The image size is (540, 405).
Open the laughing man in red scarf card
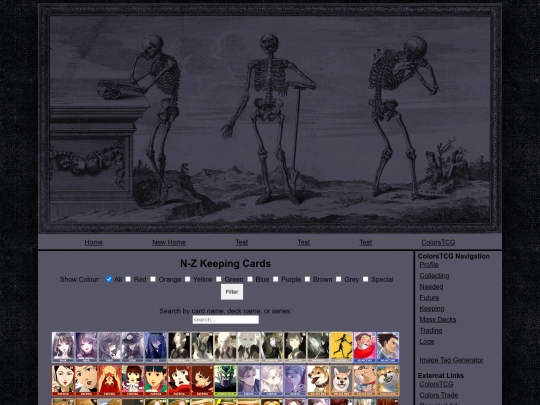(x=364, y=347)
